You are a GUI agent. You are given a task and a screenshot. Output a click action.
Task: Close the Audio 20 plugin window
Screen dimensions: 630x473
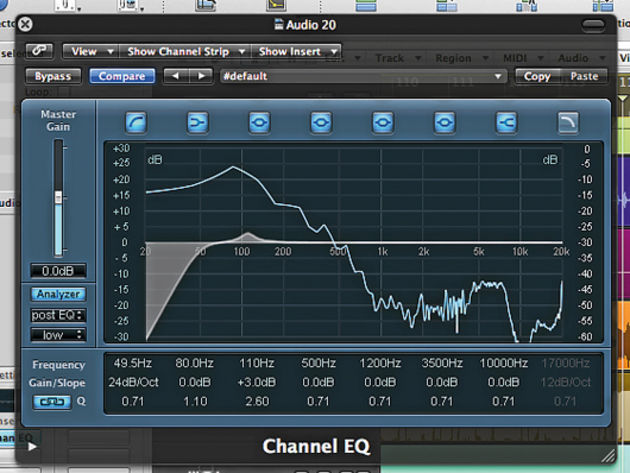point(25,24)
